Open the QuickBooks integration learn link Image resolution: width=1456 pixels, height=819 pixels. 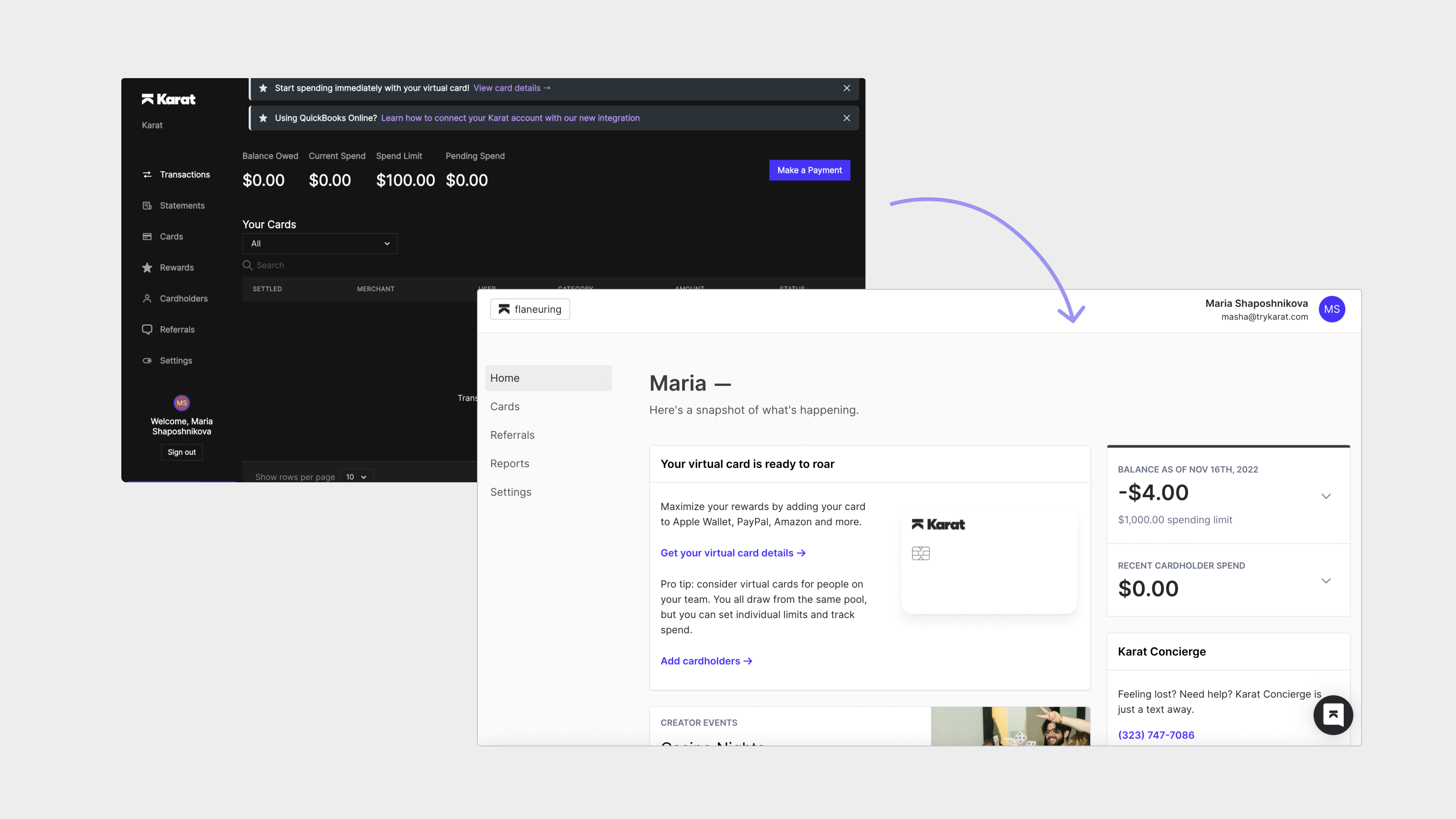click(x=510, y=118)
